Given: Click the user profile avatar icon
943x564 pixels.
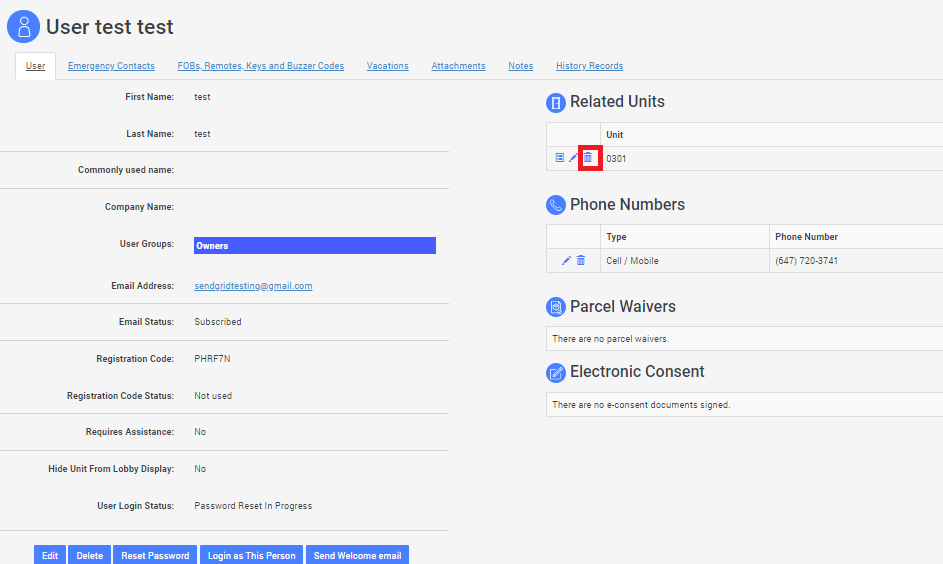Looking at the screenshot, I should click(x=24, y=27).
